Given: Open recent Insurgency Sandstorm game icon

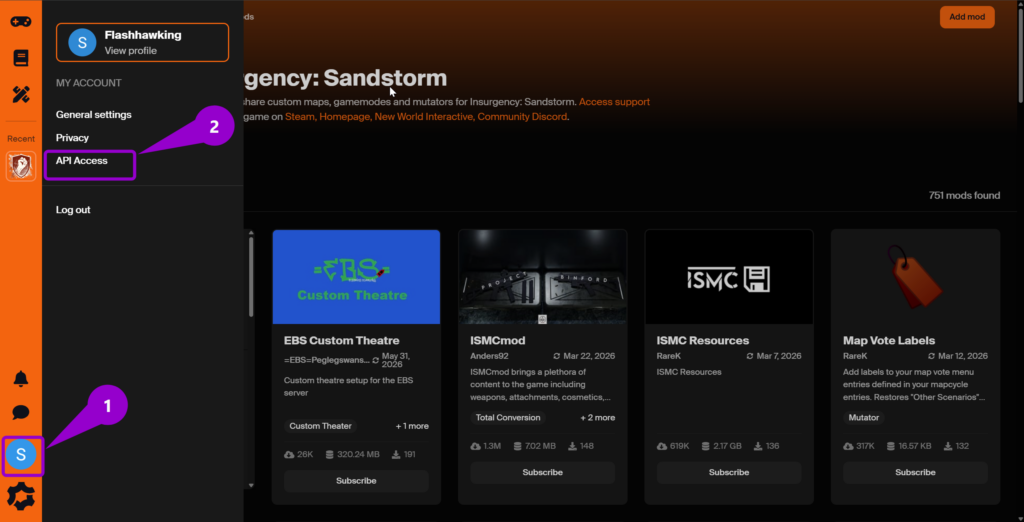Looking at the screenshot, I should click(x=21, y=166).
